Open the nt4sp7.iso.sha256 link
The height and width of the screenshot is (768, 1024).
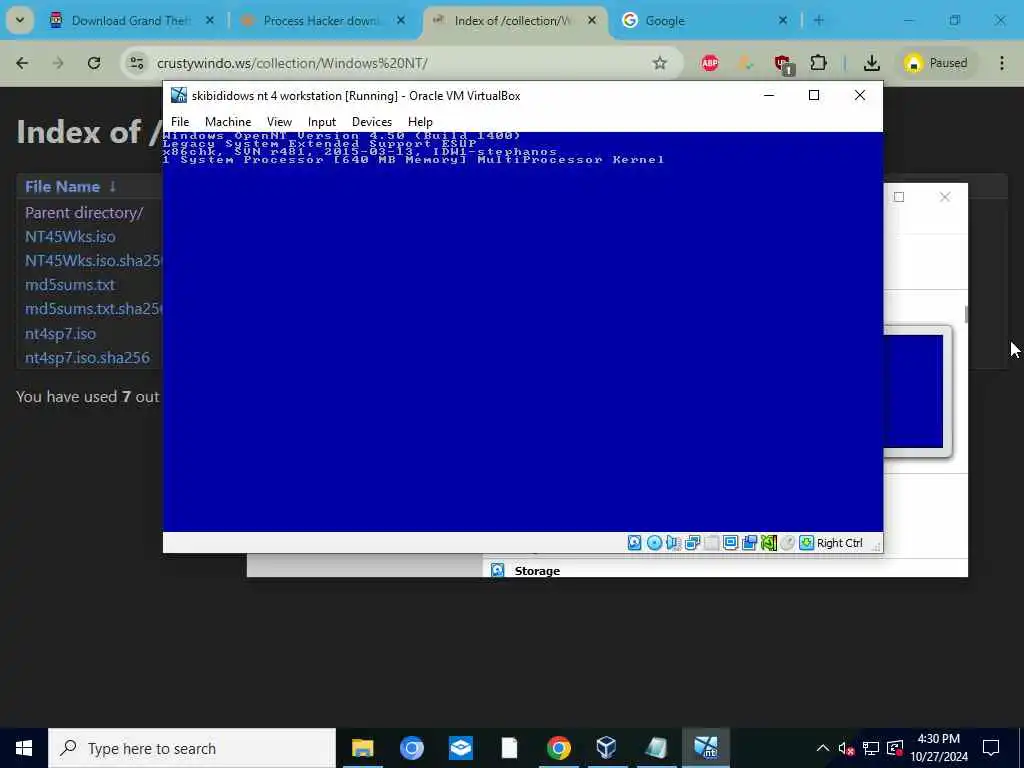(87, 358)
